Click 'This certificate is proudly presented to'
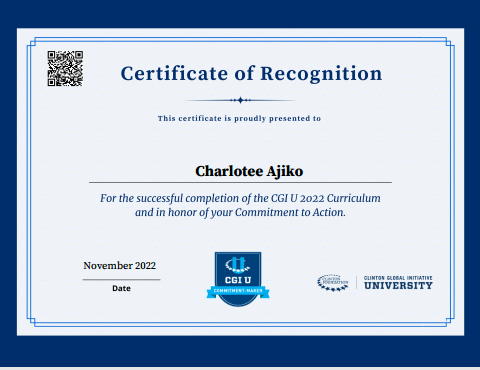Viewport: 480px width, 370px height. tap(239, 118)
